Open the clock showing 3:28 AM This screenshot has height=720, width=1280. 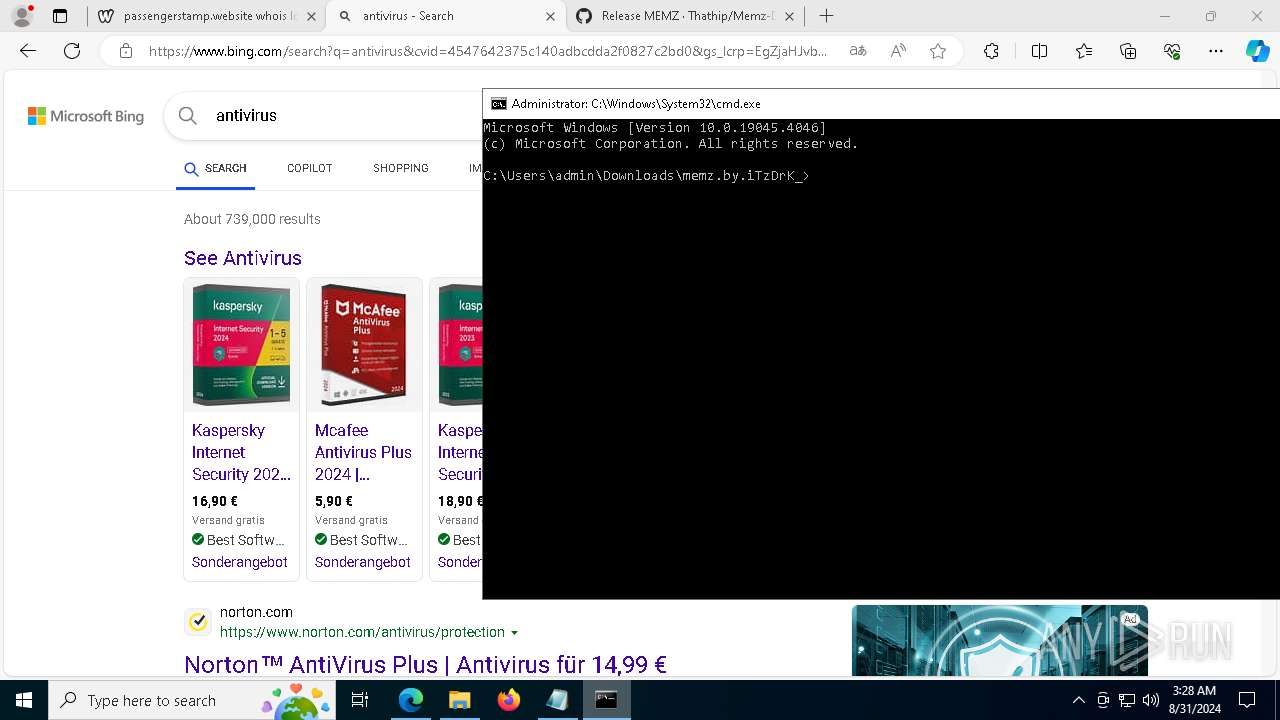(x=1193, y=700)
